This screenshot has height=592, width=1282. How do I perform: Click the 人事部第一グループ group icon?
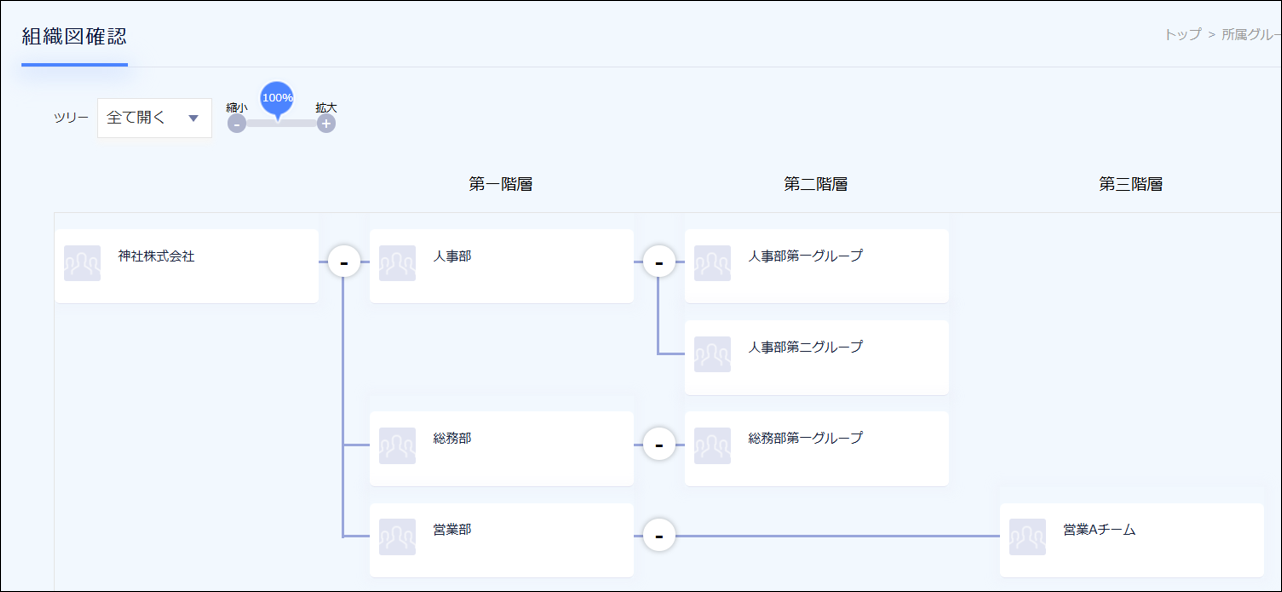point(712,263)
